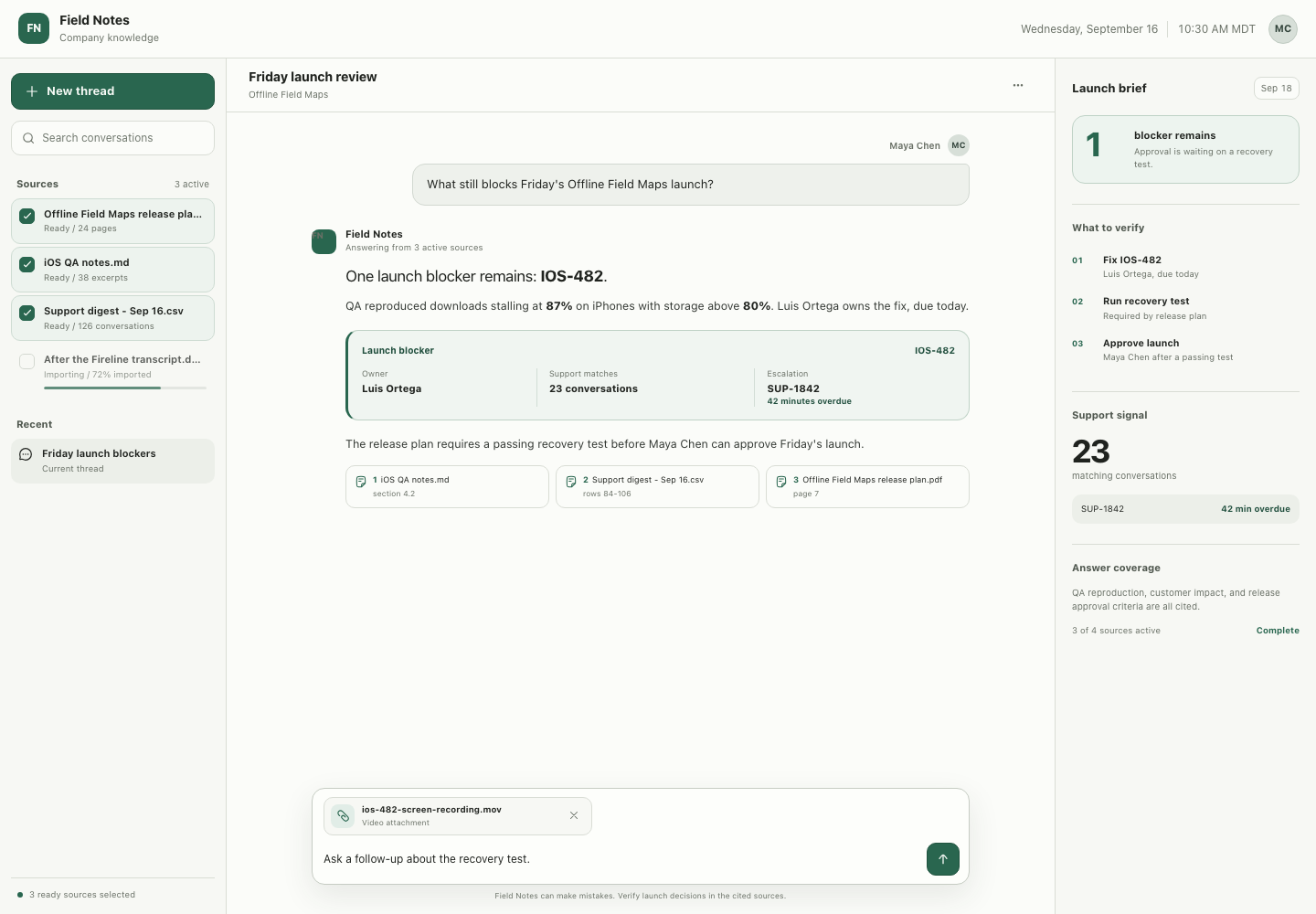Click document icon on Support digest citation
The image size is (1316, 914).
(571, 482)
